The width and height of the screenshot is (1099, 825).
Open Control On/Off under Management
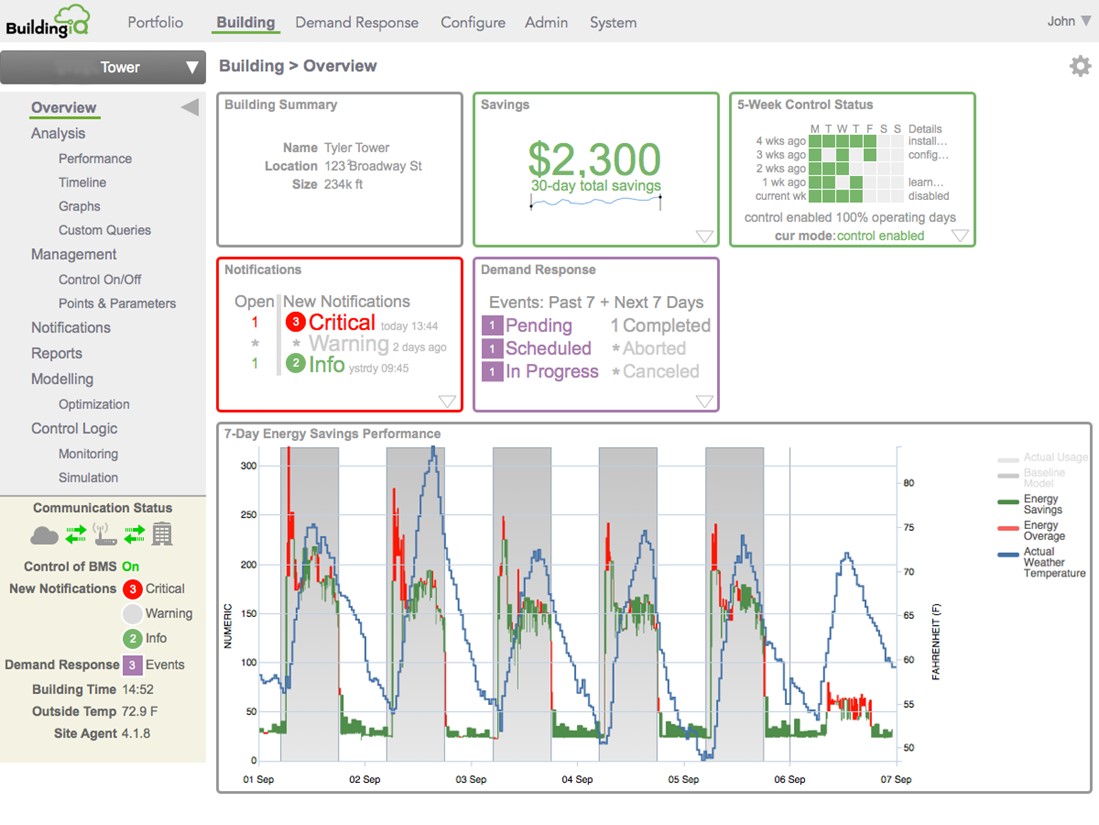pos(100,280)
